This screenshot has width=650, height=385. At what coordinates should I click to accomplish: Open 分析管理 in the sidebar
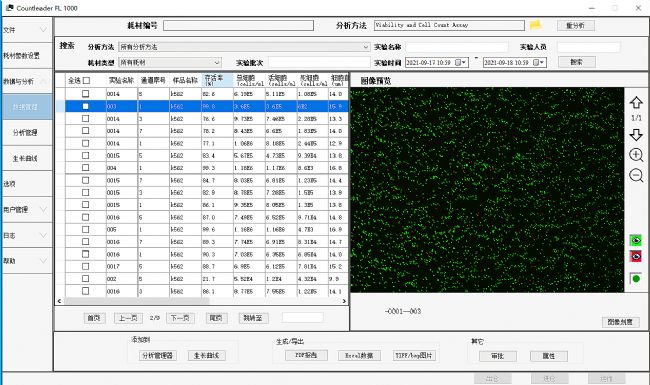[27, 133]
